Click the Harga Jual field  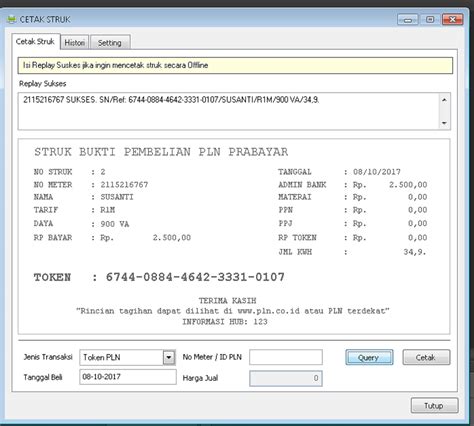tap(286, 378)
